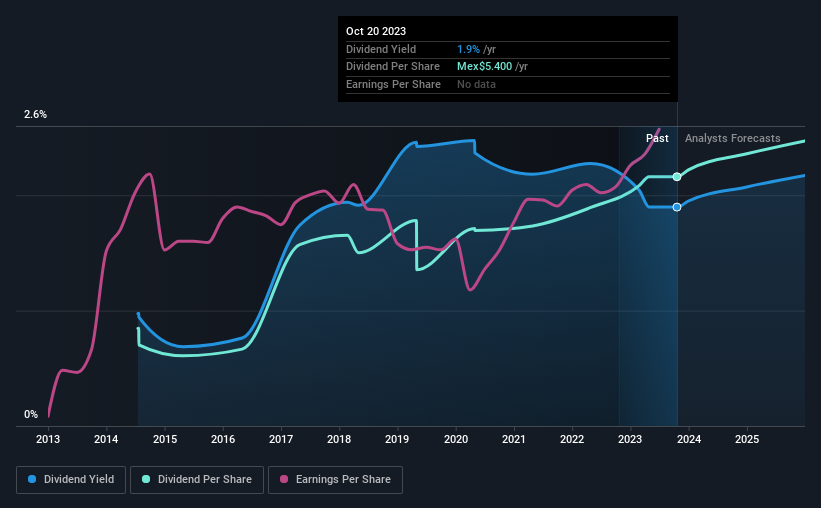Toggle the Dividend Yield legend button
Image resolution: width=821 pixels, height=508 pixels.
pos(71,480)
